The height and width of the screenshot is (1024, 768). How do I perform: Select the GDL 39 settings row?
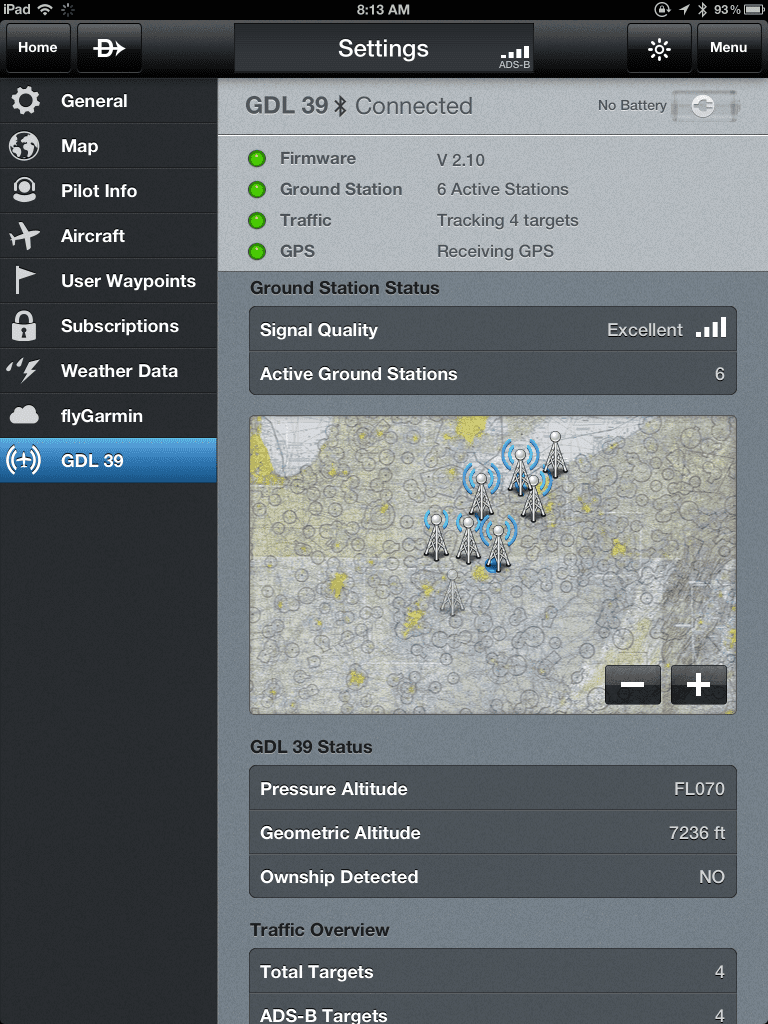coord(108,460)
